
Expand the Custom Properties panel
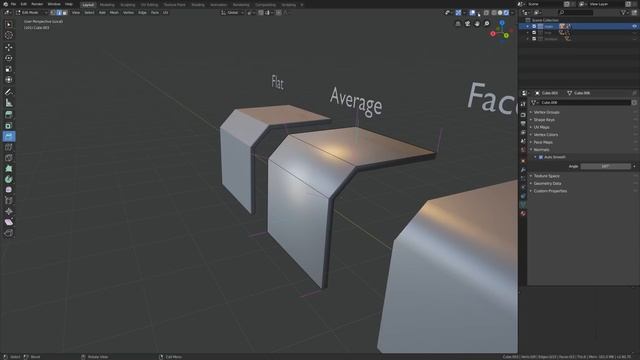[x=550, y=191]
